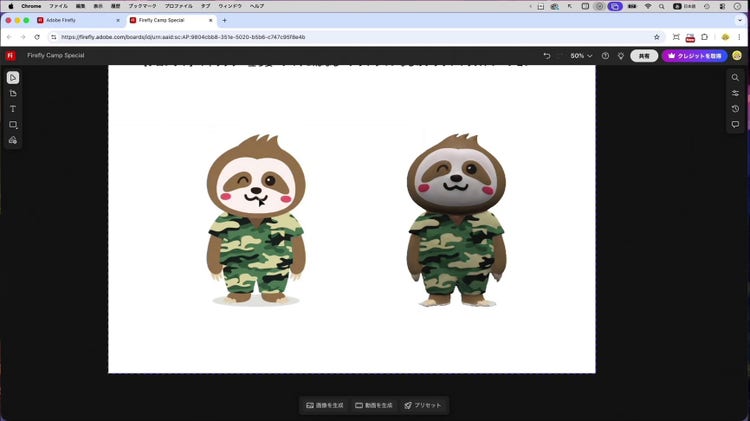
Task: Open the comments panel
Action: [735, 125]
